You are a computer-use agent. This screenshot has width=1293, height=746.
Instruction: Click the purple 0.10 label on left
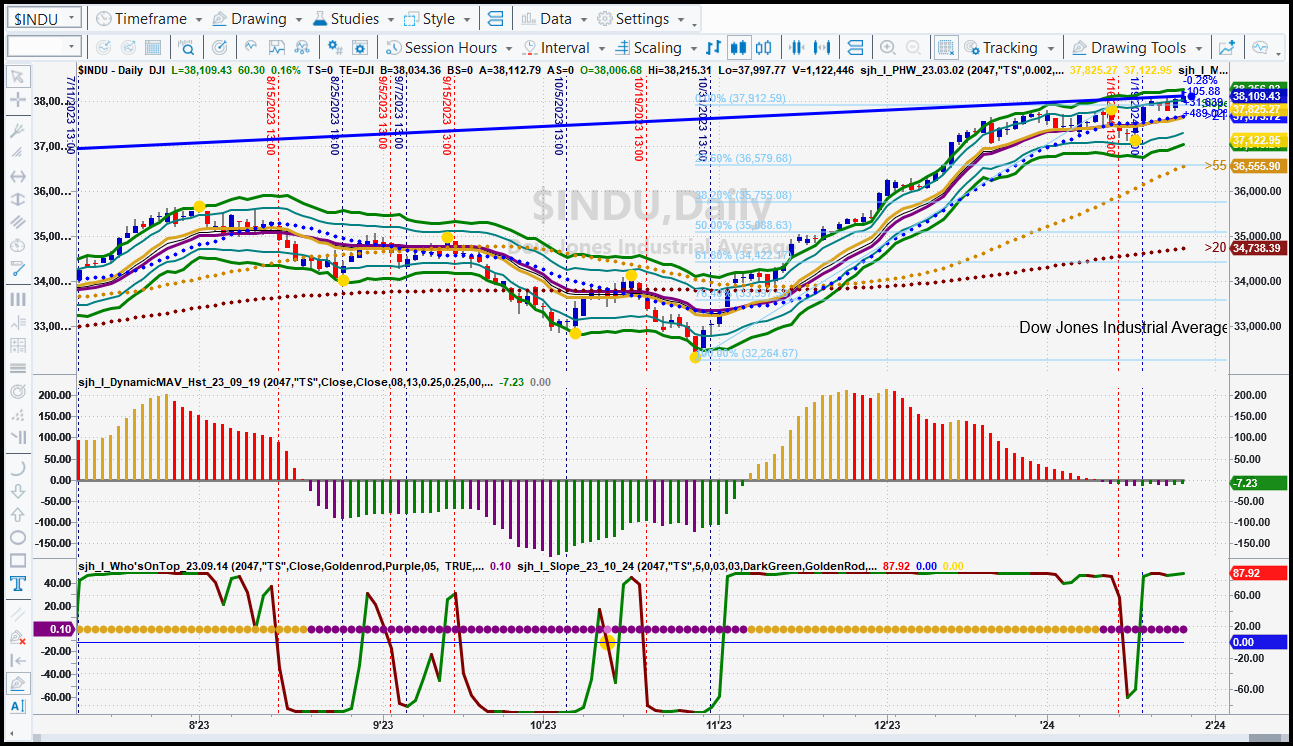click(x=52, y=629)
